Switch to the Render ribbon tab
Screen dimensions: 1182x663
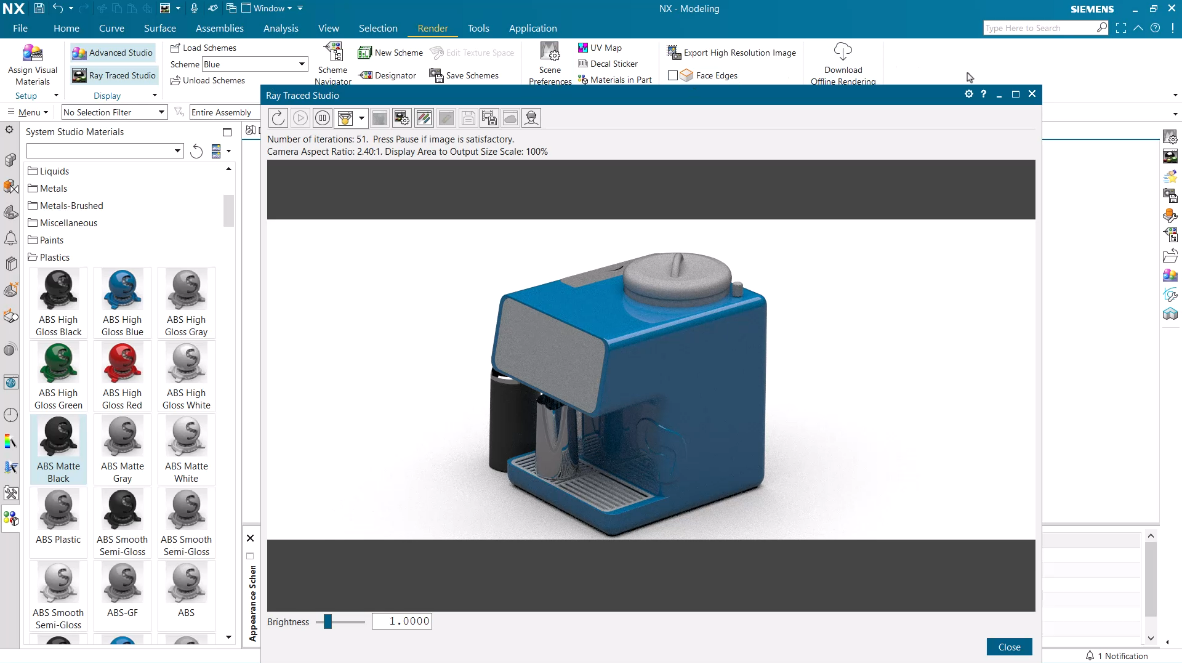click(x=432, y=28)
